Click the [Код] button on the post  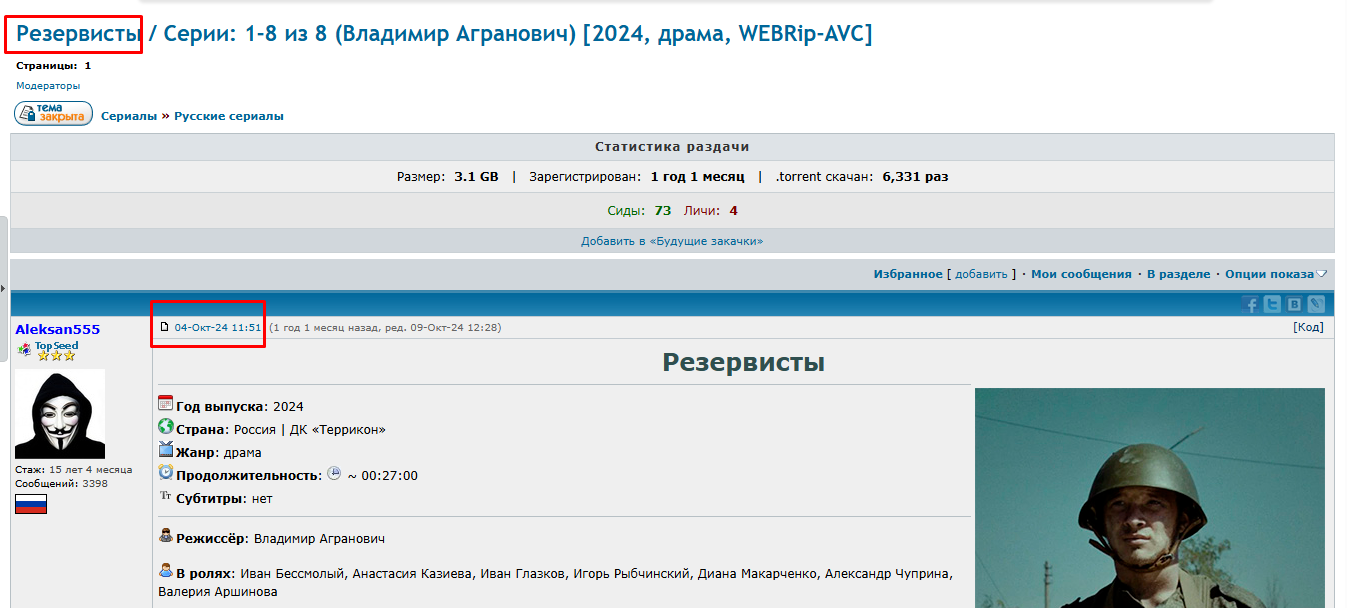coord(1308,327)
